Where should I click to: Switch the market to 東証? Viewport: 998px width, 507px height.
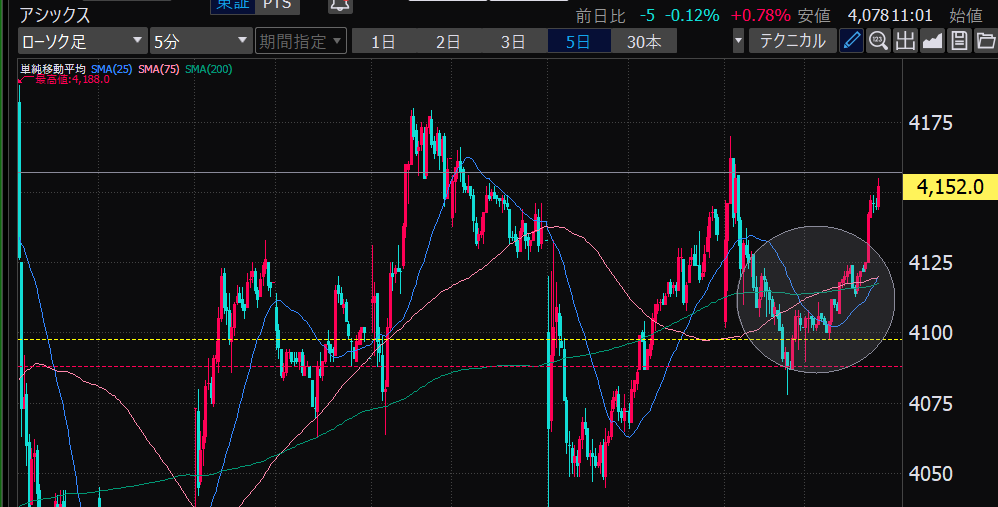coord(231,5)
